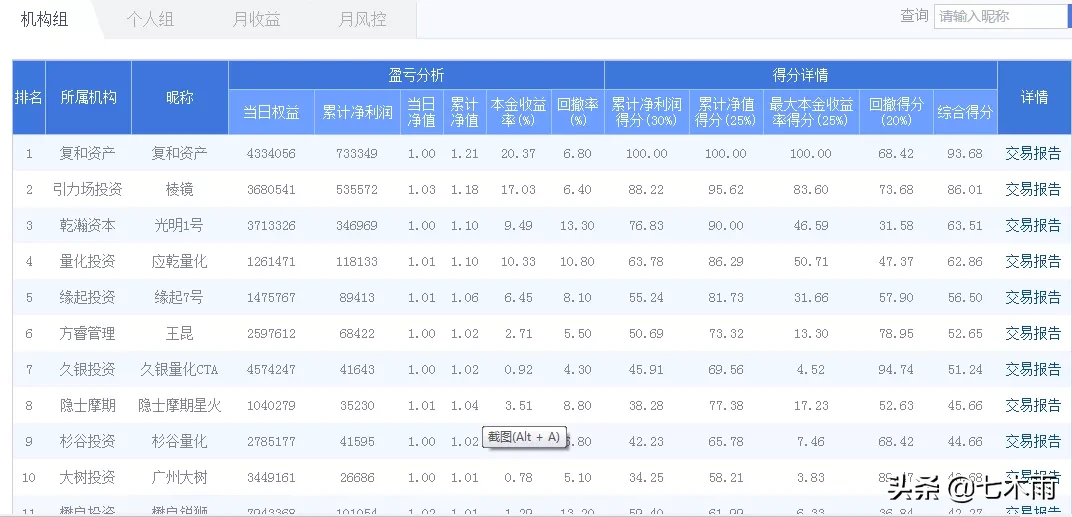Screen dimensions: 1072x517
Task: Open 交易报告 for 杉谷量化
Action: pyautogui.click(x=1033, y=441)
